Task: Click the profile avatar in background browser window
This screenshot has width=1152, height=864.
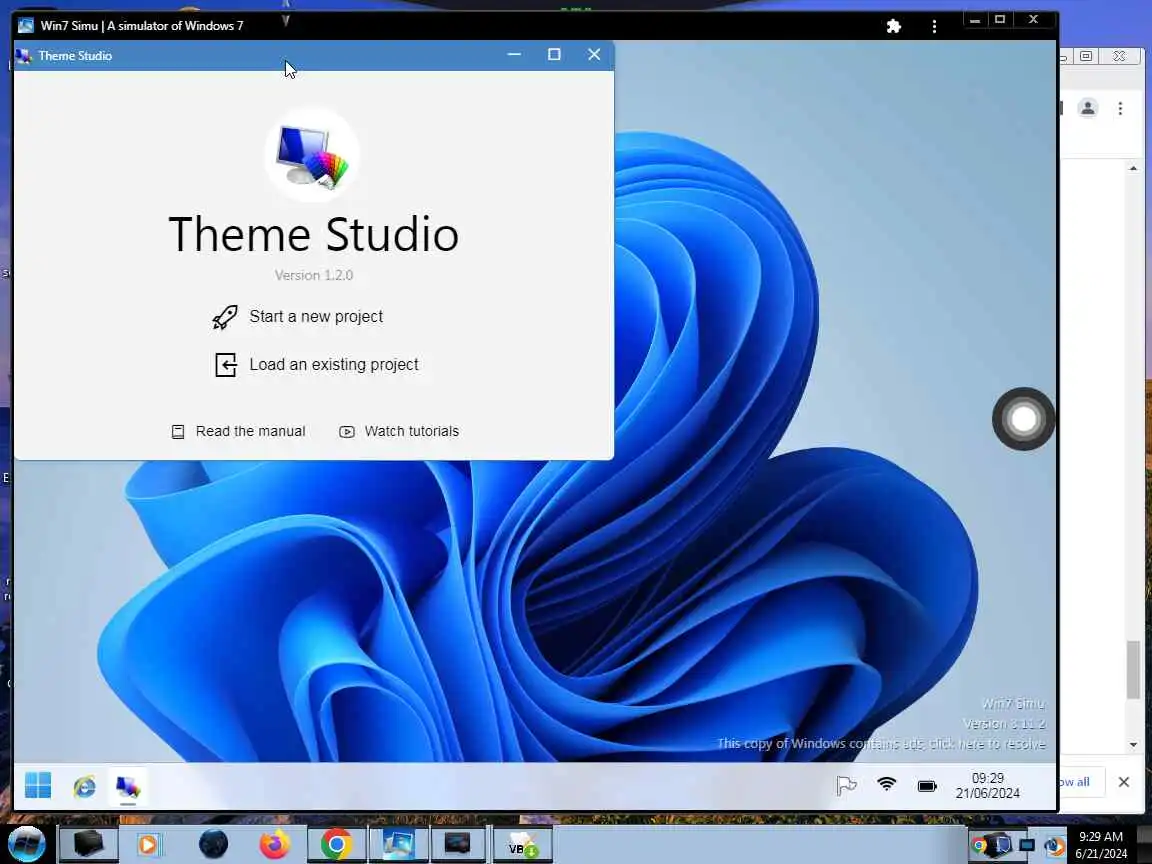Action: pyautogui.click(x=1087, y=109)
